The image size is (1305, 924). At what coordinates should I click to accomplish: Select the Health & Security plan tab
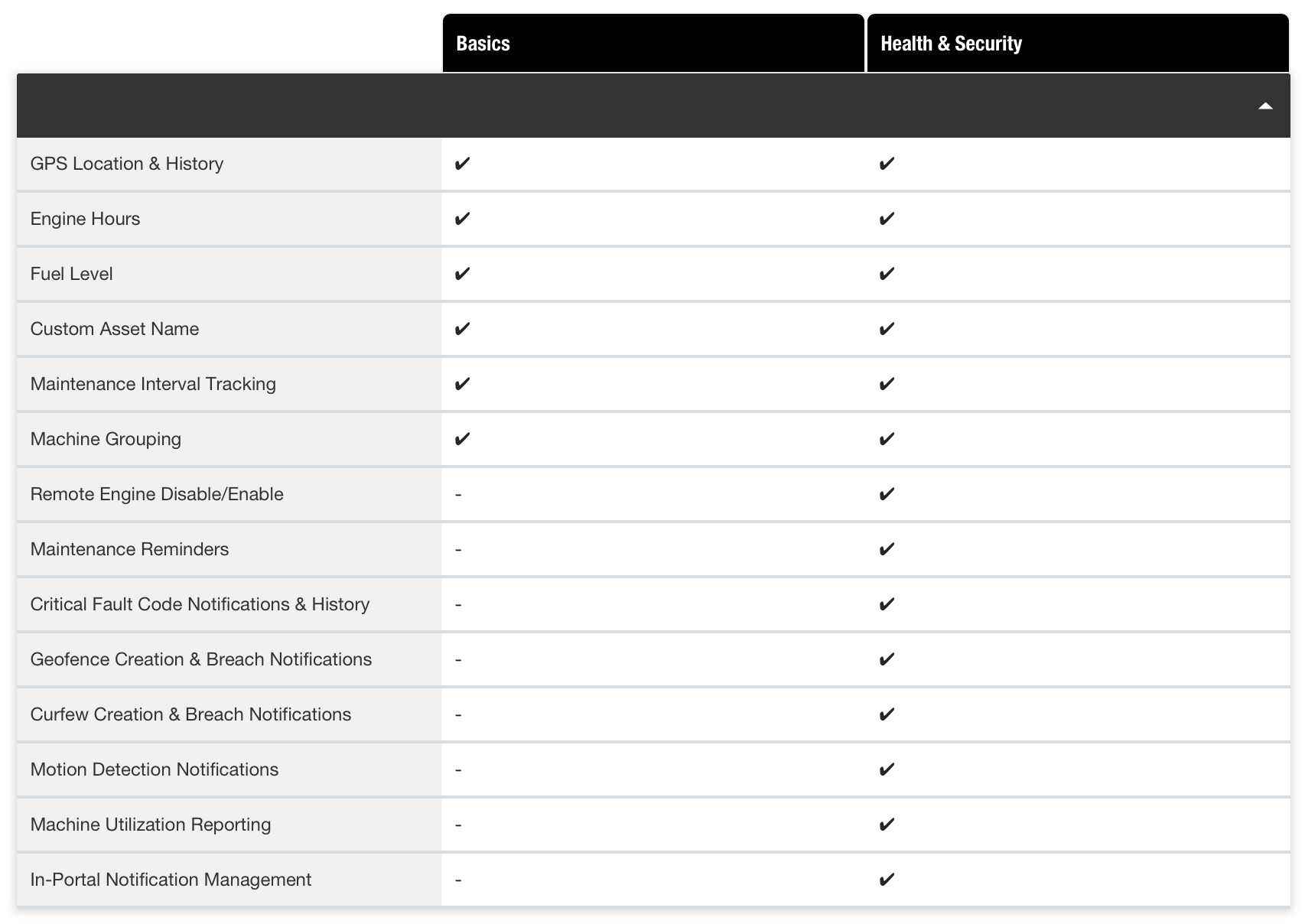click(1077, 44)
